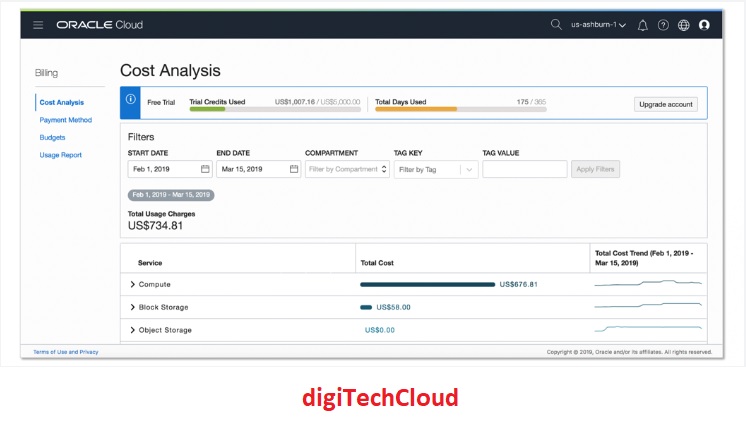The height and width of the screenshot is (440, 746).
Task: Open Filter by Tag dropdown
Action: pos(436,169)
